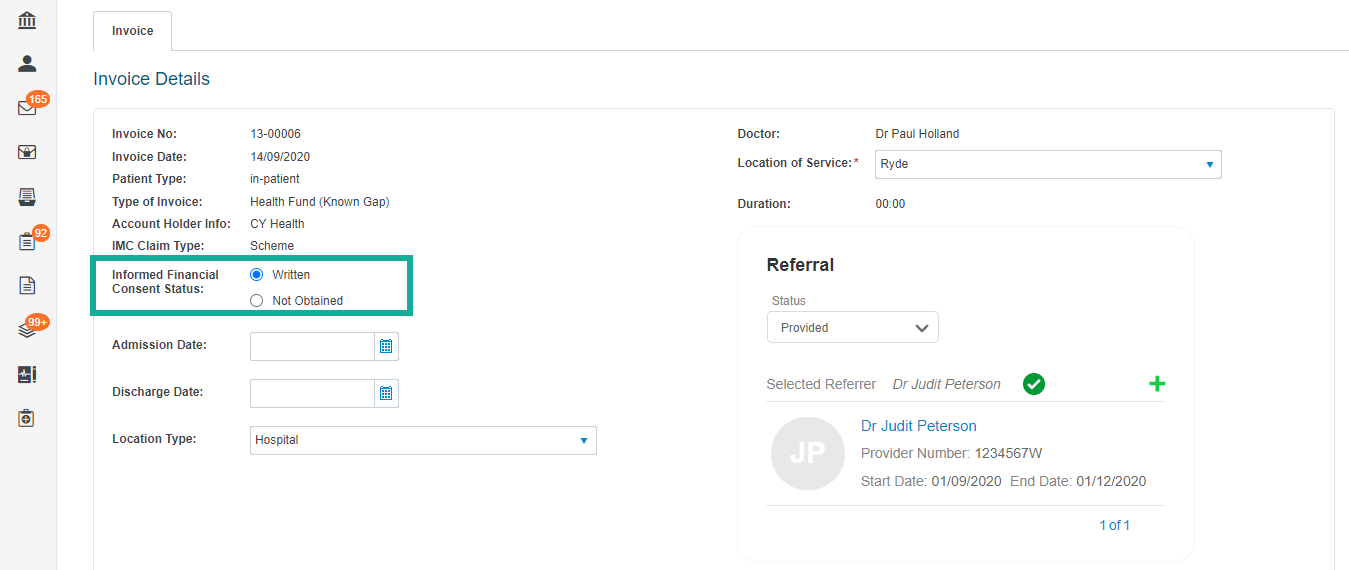The height and width of the screenshot is (570, 1349).
Task: Switch to the Invoice tab
Action: 132,31
